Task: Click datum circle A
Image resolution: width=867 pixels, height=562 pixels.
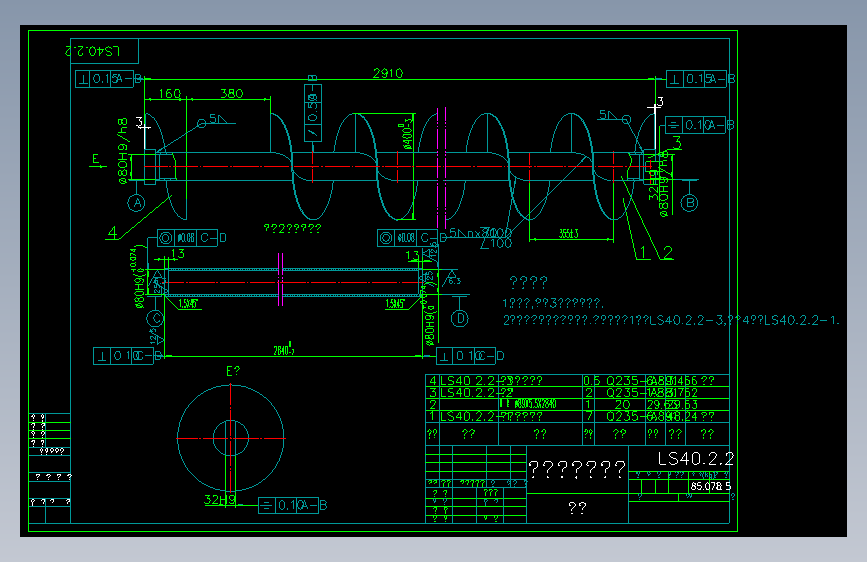Action: [x=137, y=203]
